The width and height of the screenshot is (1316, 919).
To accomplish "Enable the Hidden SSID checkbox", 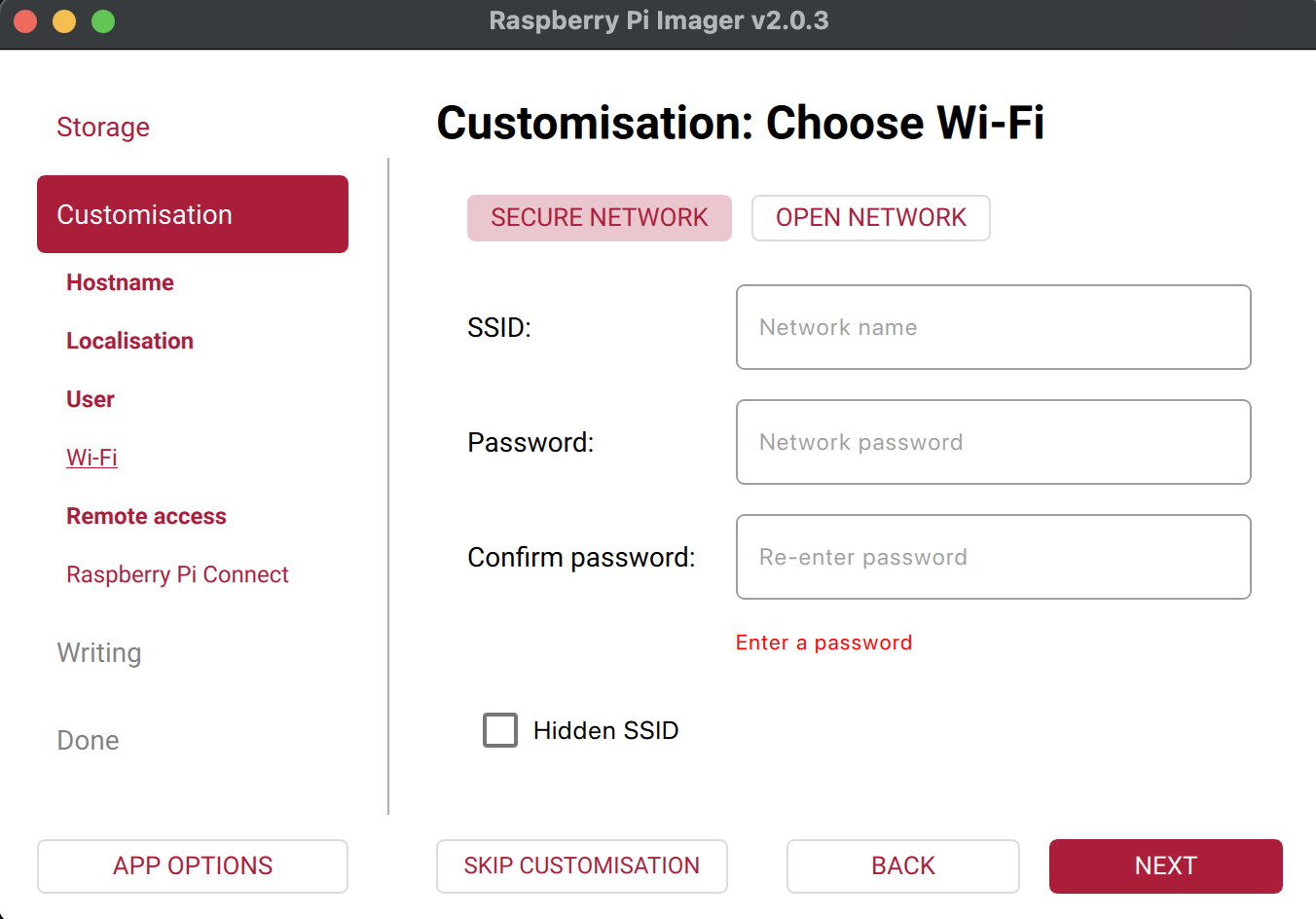I will (500, 730).
